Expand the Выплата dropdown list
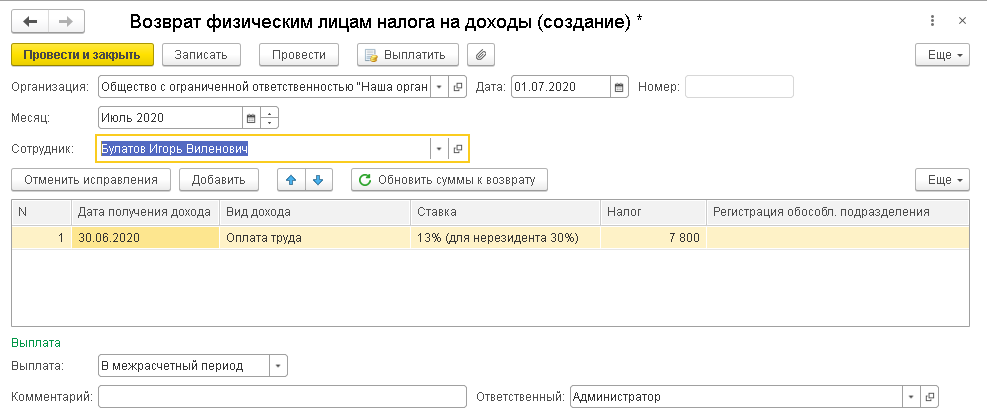This screenshot has height=414, width=987. (277, 366)
